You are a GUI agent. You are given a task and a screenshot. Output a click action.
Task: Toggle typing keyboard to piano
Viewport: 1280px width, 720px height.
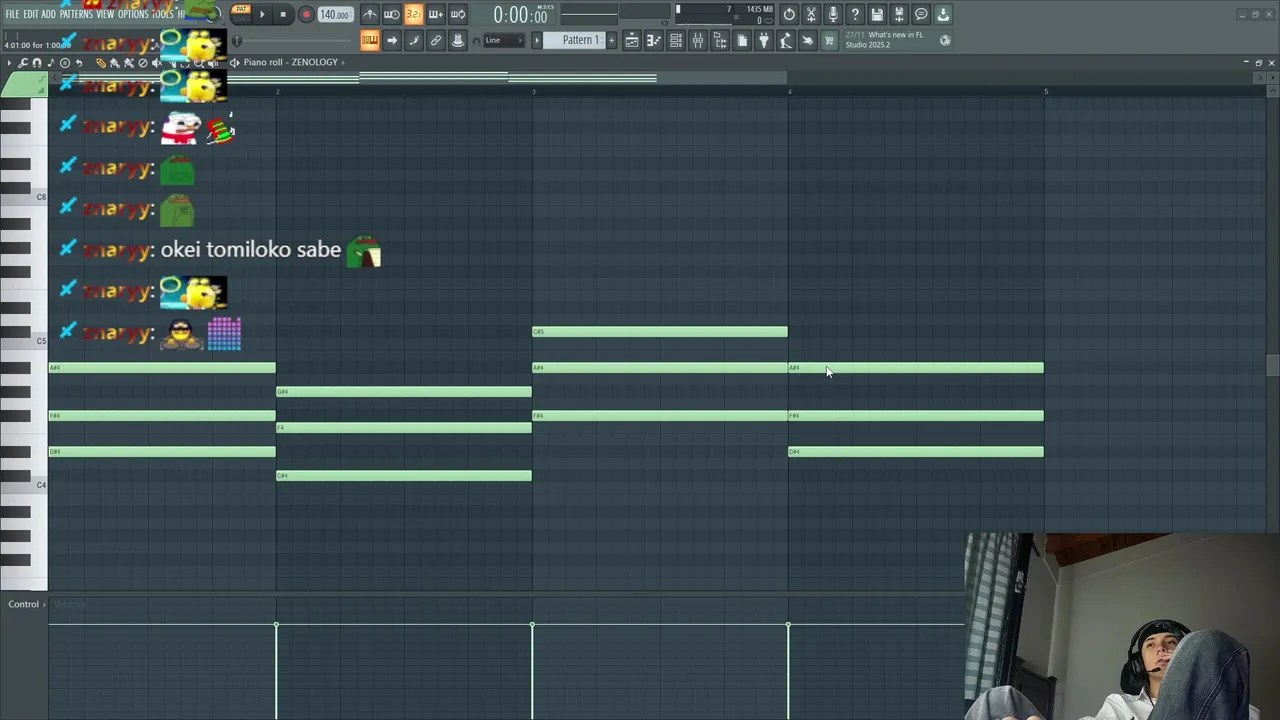(370, 40)
